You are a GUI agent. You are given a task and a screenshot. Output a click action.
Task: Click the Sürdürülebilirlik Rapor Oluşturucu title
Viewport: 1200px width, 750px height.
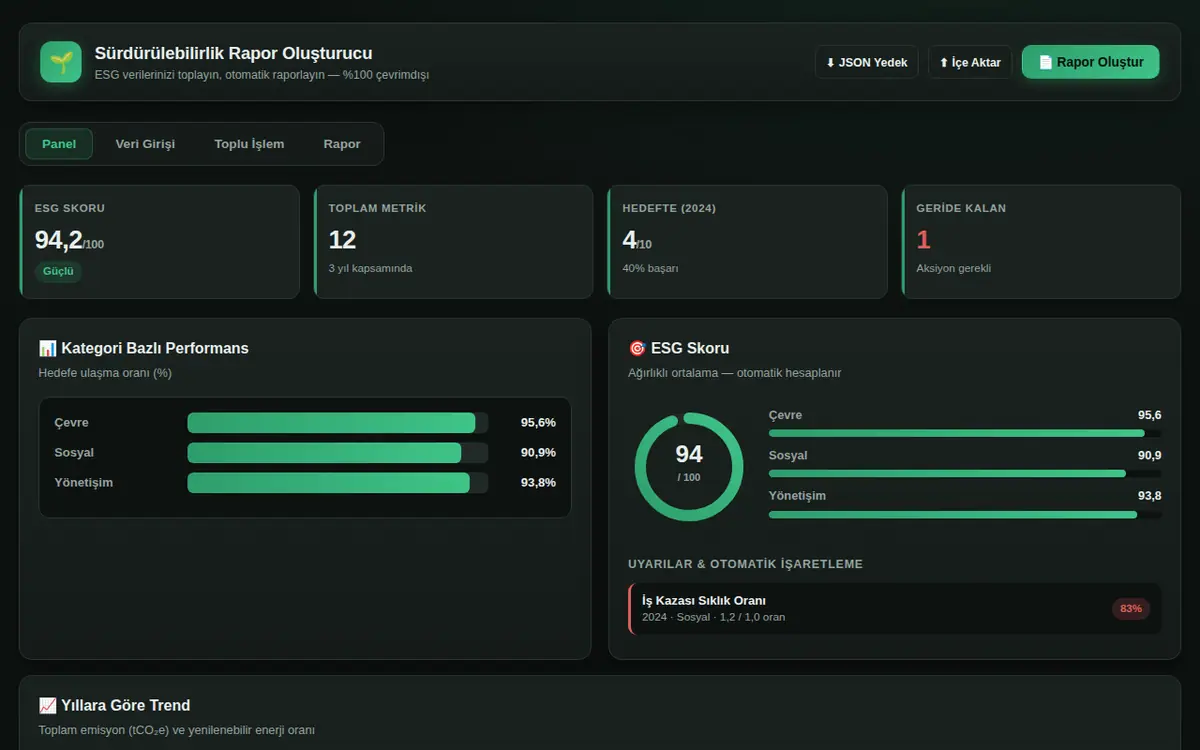(x=234, y=53)
